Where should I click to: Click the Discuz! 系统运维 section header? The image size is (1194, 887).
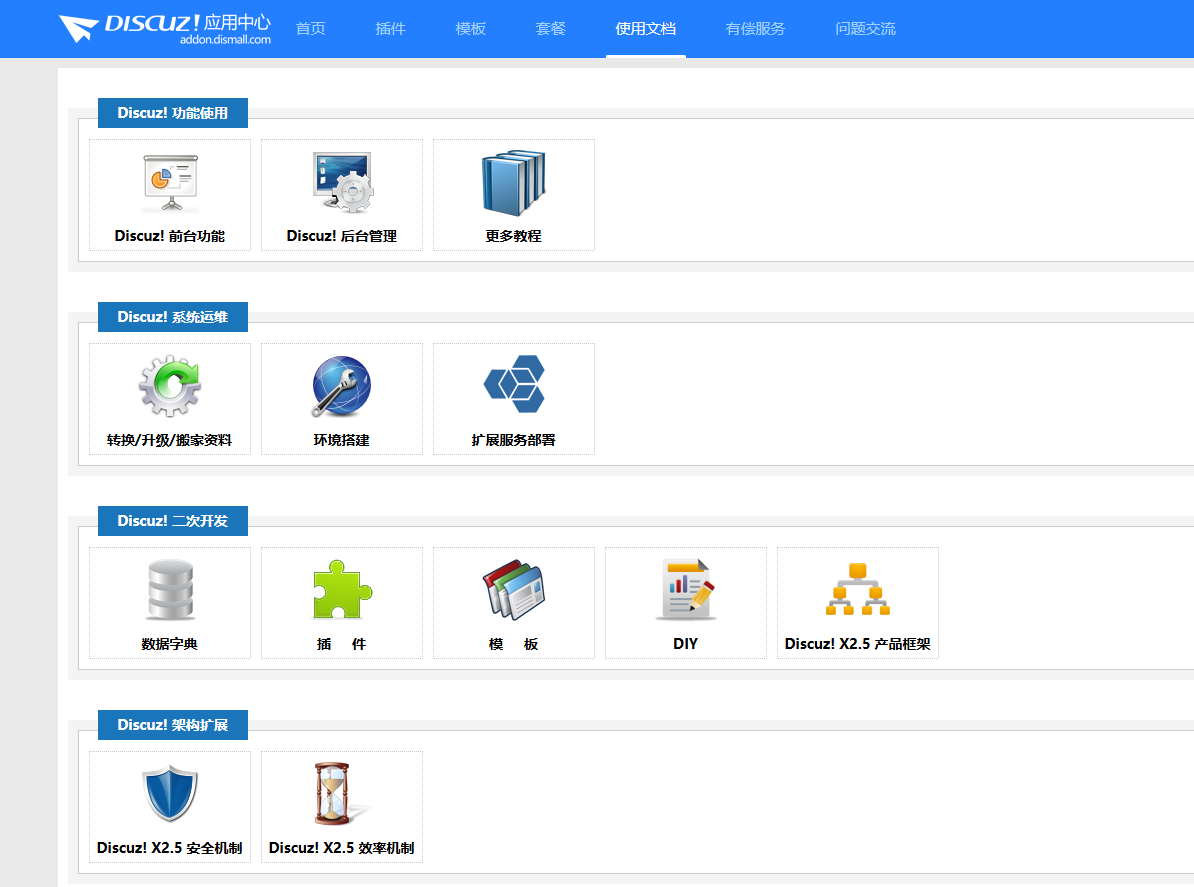[173, 317]
